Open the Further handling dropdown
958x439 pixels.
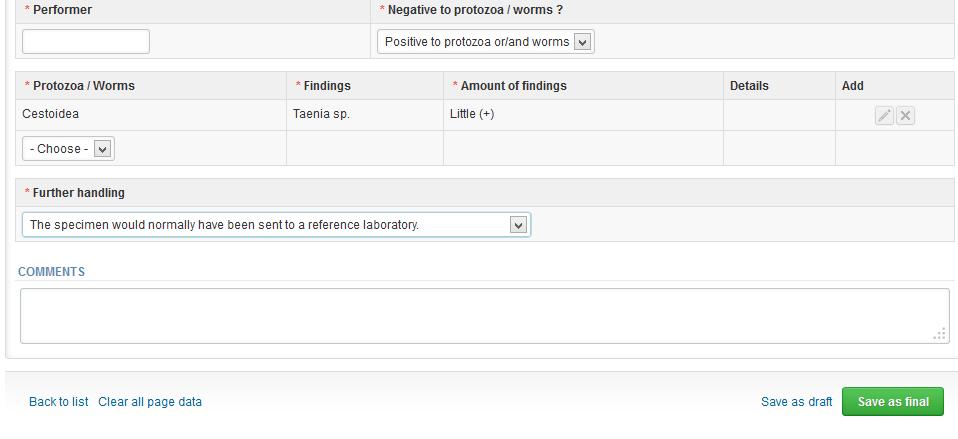coord(276,225)
